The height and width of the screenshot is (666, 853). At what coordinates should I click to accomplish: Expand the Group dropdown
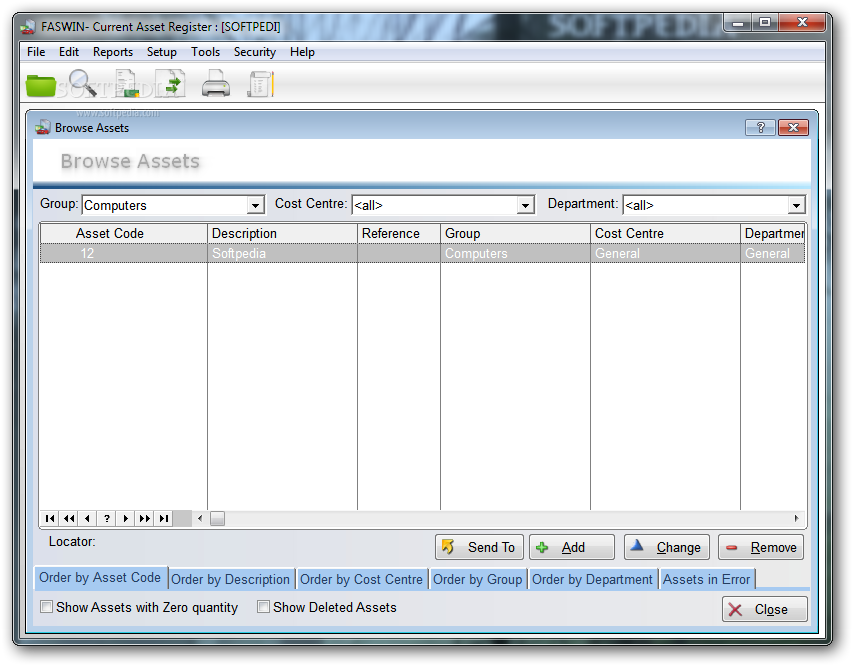pos(255,206)
